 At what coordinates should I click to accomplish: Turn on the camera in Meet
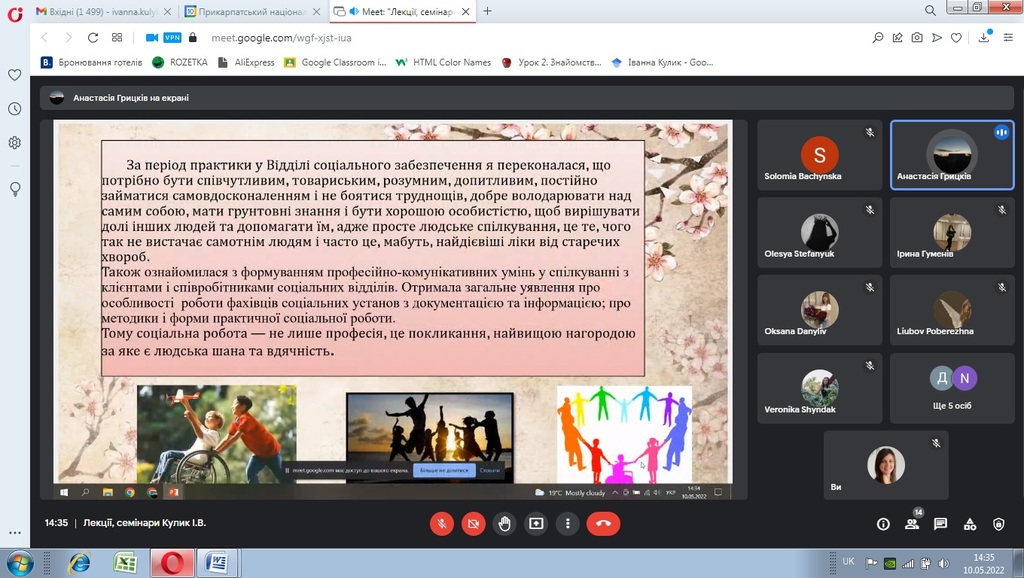473,523
